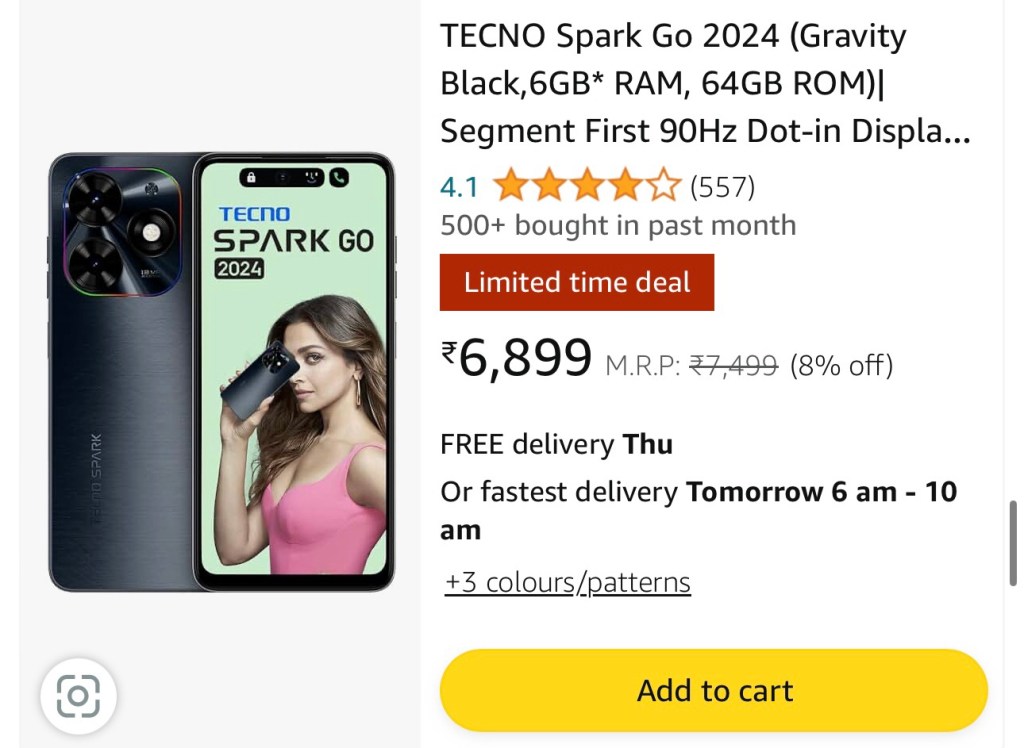This screenshot has width=1024, height=748.
Task: Select the 6,899 deal price
Action: (526, 358)
